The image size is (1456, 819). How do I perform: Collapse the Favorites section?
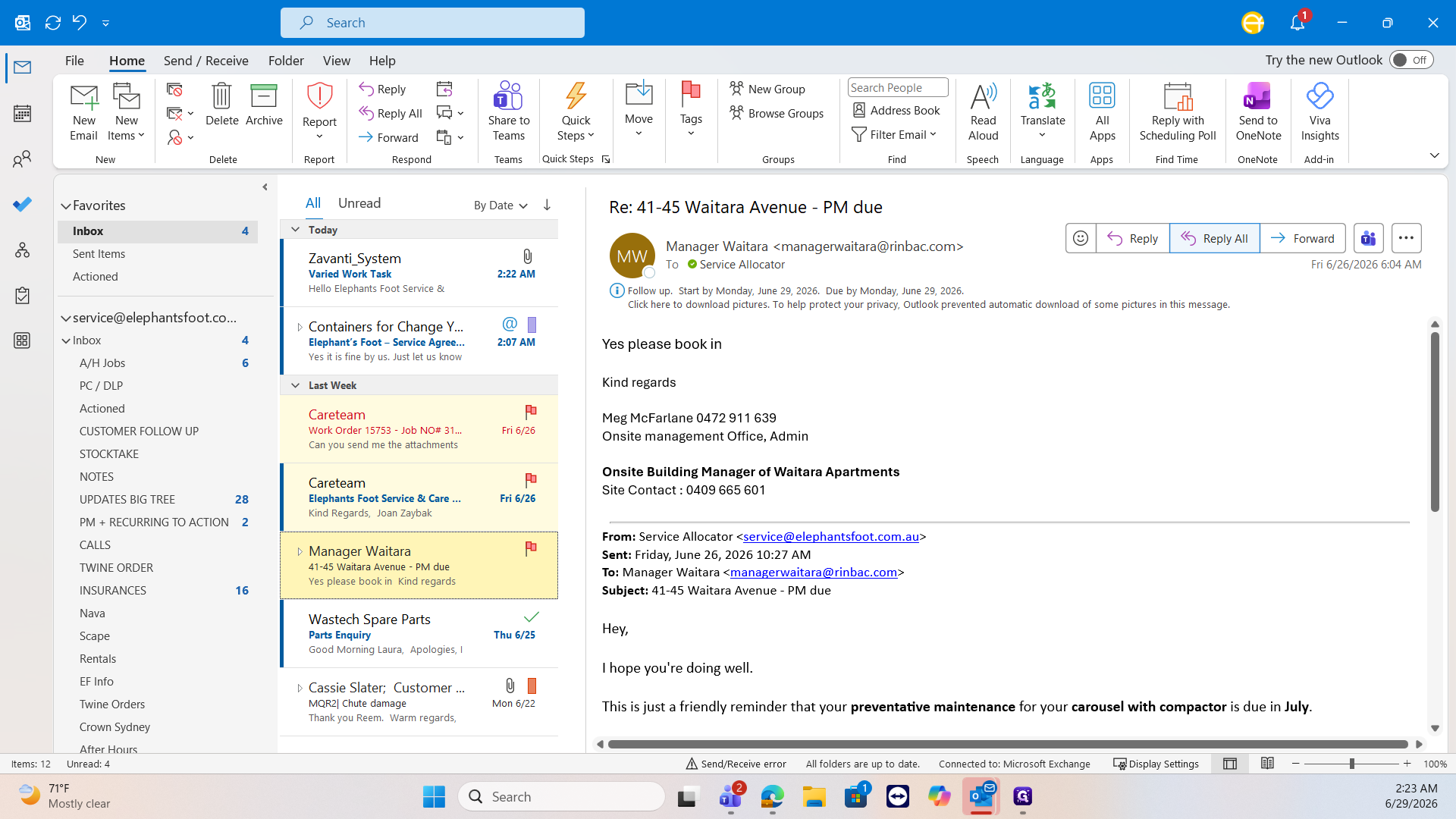click(66, 206)
